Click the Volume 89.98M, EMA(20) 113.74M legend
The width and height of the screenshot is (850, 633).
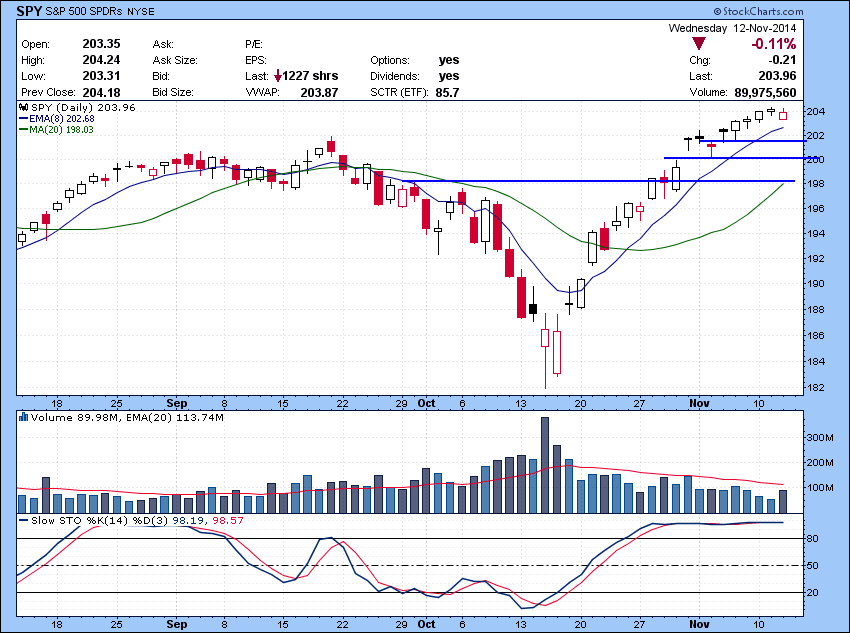pos(127,417)
